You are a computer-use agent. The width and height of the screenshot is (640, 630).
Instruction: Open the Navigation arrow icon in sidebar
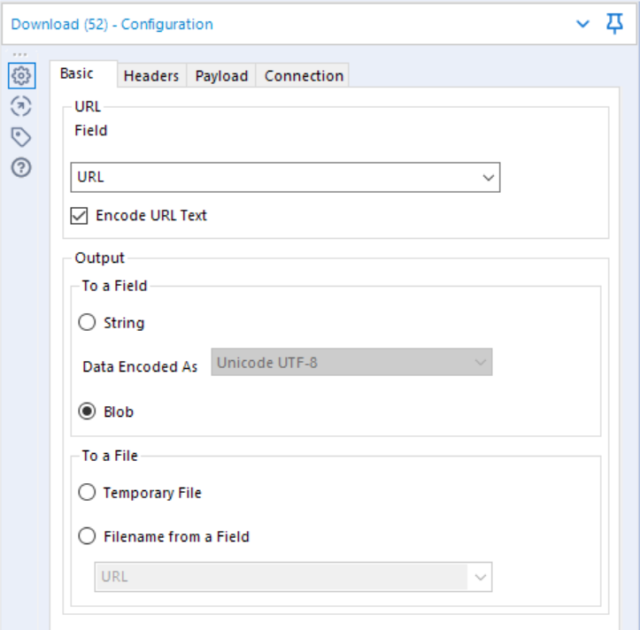click(21, 106)
